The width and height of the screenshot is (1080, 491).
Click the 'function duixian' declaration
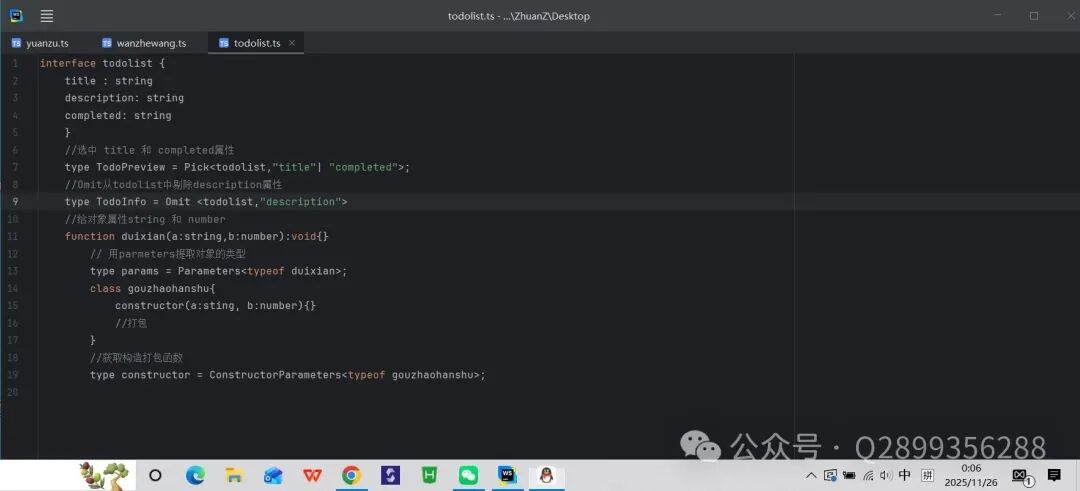tap(197, 236)
